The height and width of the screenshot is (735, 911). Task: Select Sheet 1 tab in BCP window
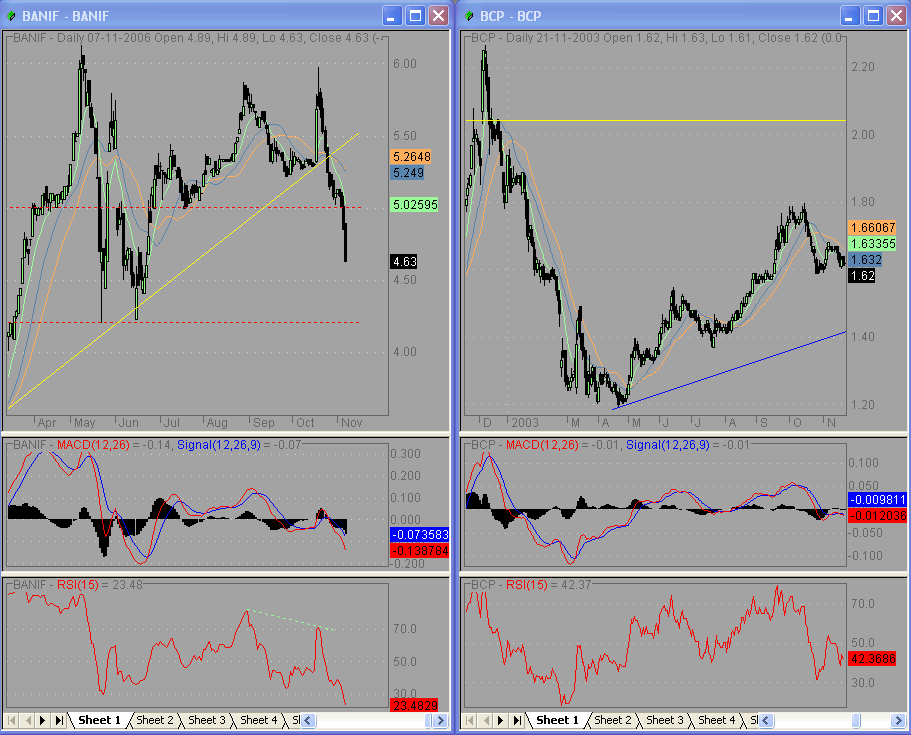tap(557, 720)
